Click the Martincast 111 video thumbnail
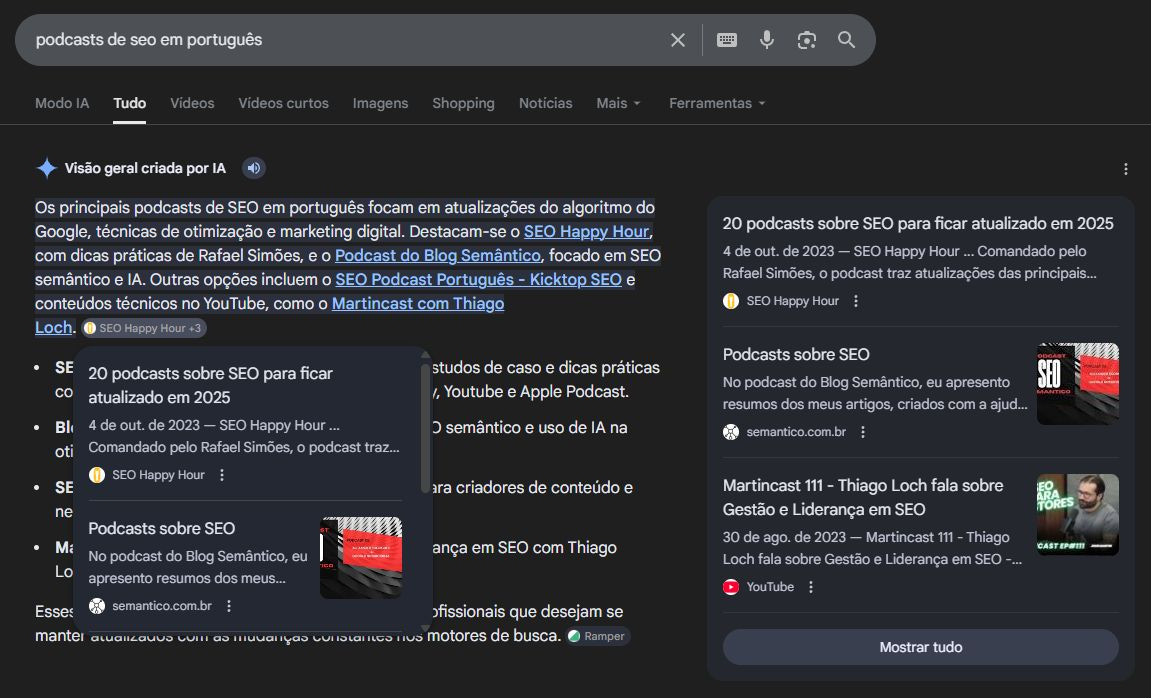 tap(1078, 515)
